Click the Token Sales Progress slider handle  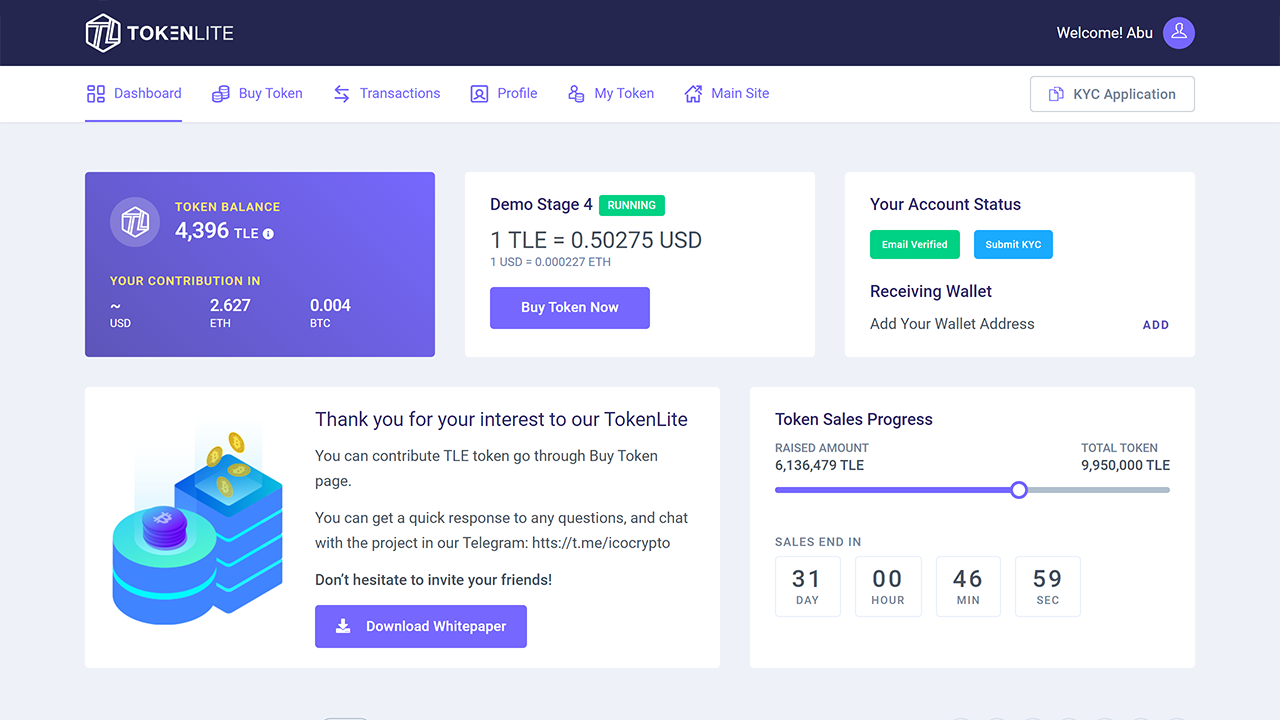1019,489
